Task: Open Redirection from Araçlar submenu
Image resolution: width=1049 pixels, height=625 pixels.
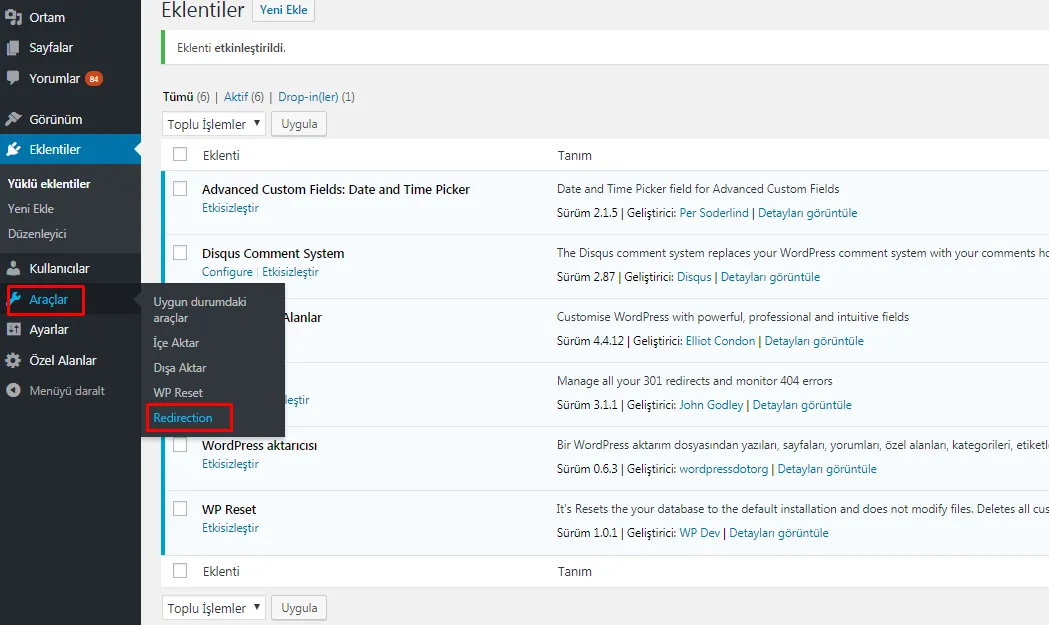Action: coord(183,418)
